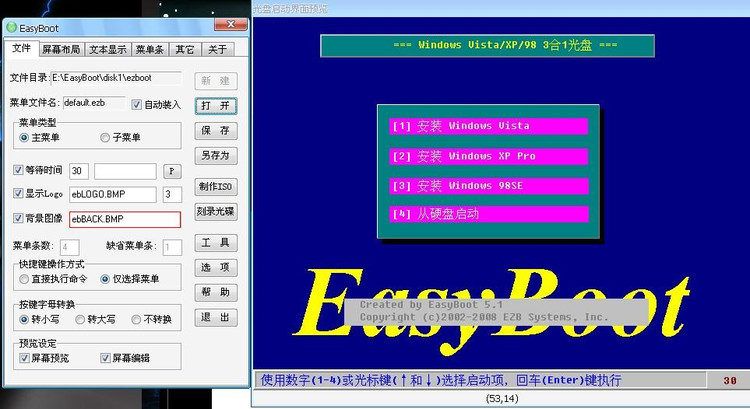Click the EasyBoot green title bar icon
Screen dimensions: 750x409
coord(12,28)
